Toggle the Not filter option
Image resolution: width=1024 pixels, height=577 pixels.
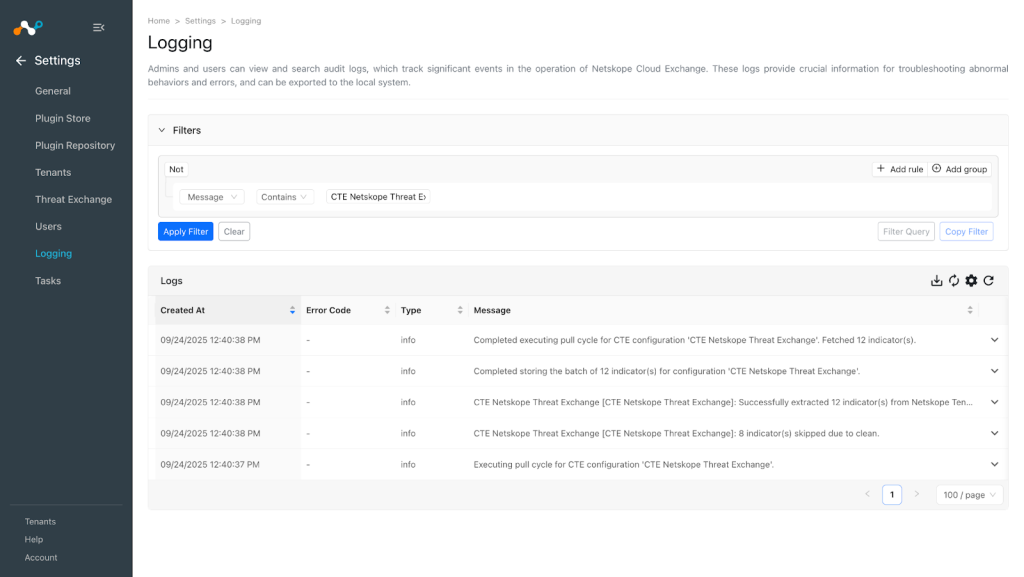click(176, 169)
